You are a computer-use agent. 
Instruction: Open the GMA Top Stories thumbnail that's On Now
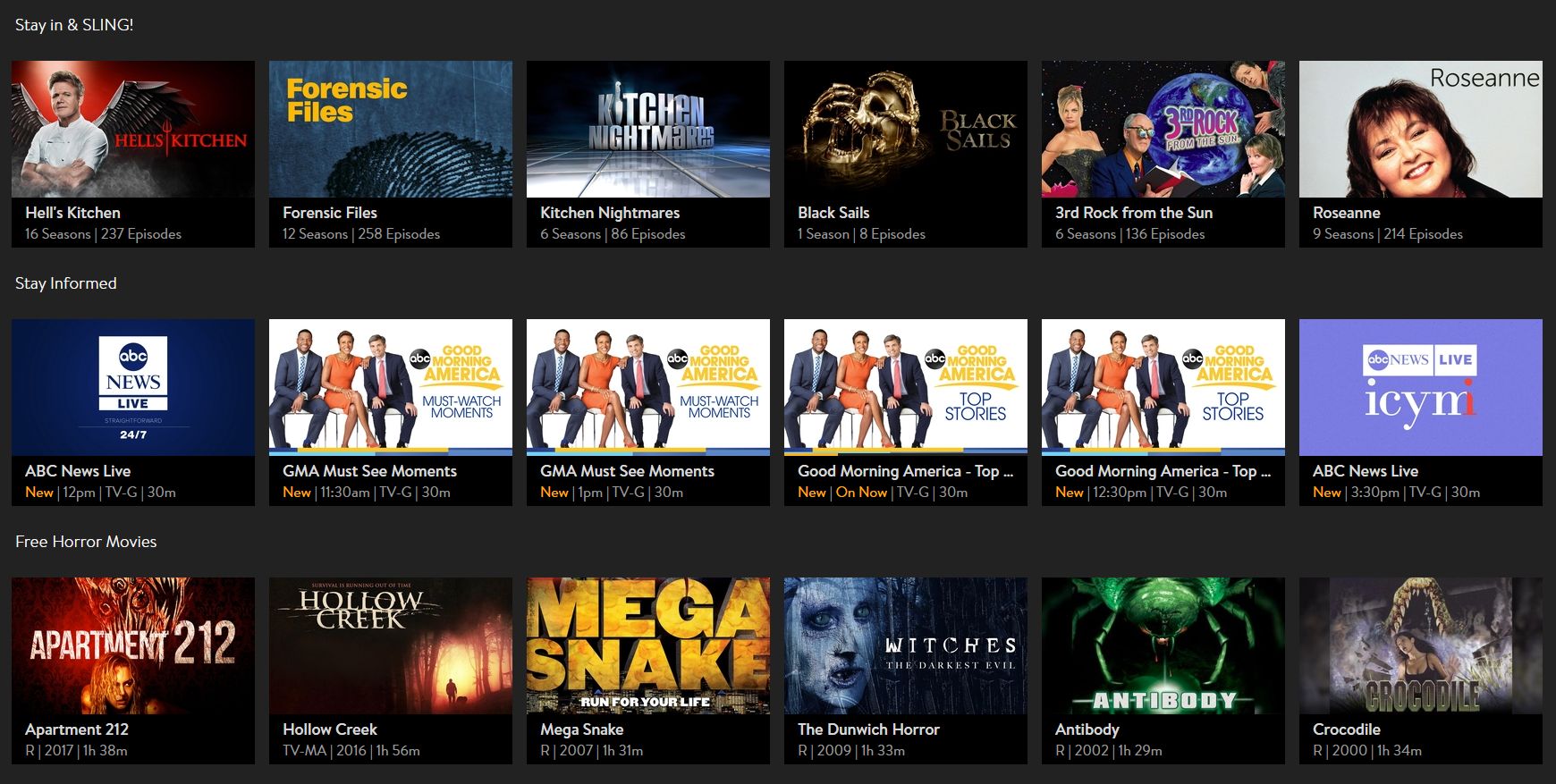(x=906, y=387)
